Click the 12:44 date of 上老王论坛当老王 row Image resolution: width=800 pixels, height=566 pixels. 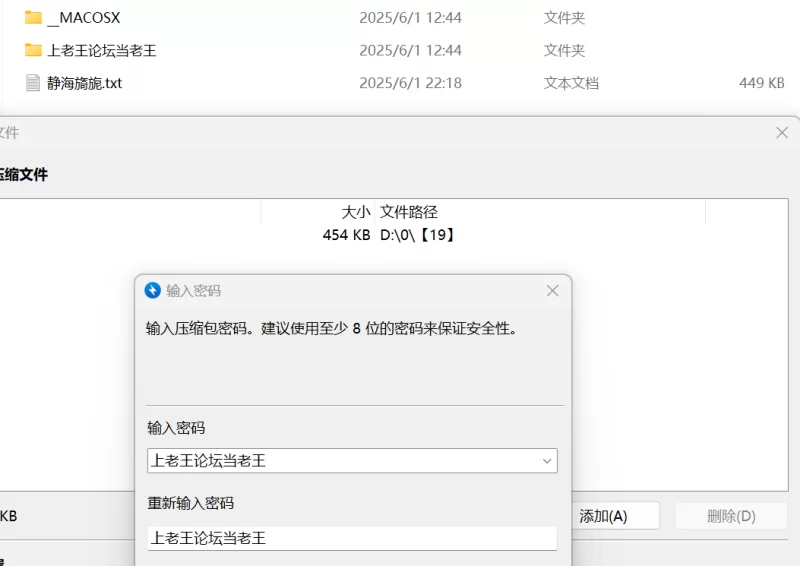pos(410,51)
